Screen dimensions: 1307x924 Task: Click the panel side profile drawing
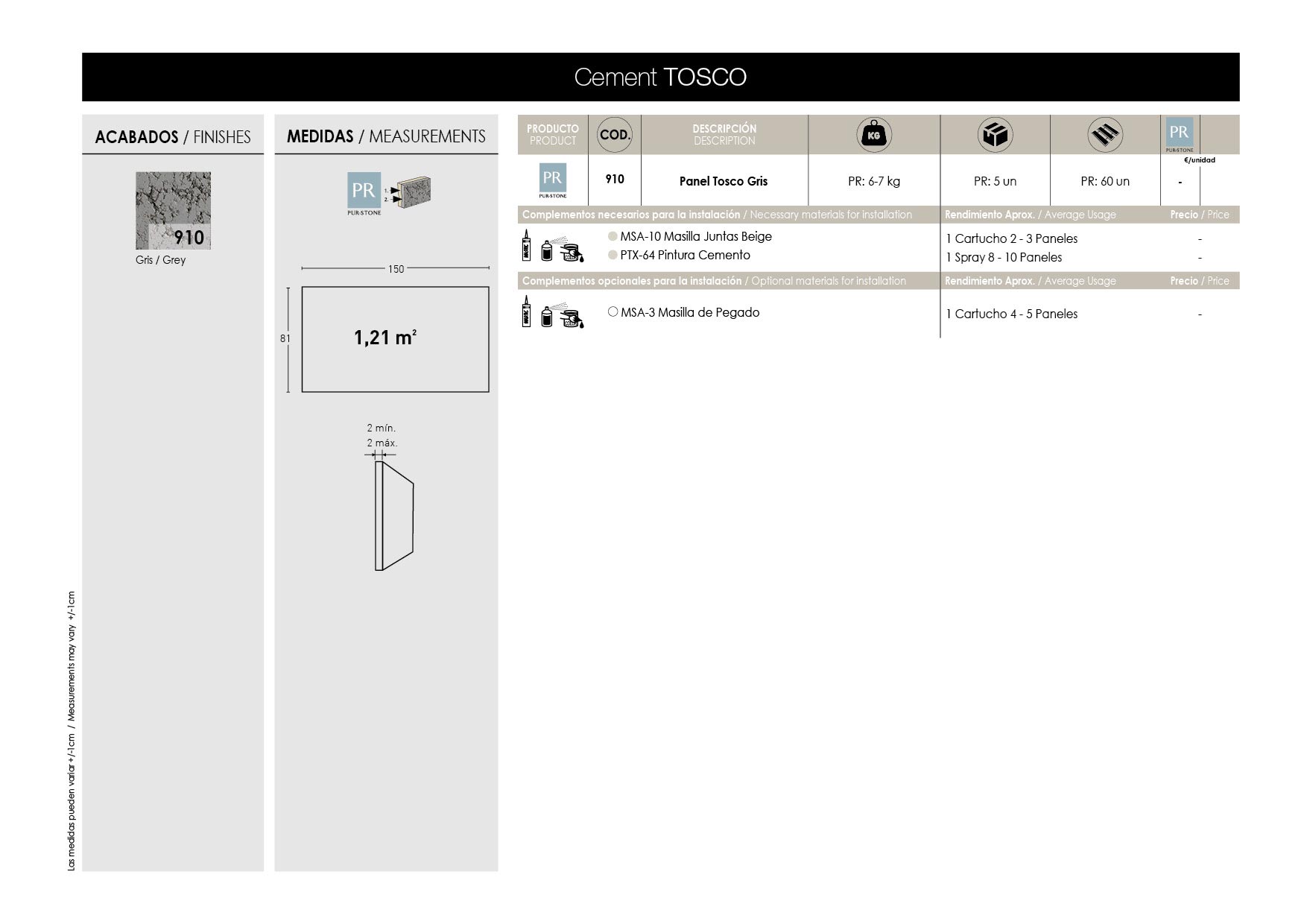pyautogui.click(x=394, y=516)
